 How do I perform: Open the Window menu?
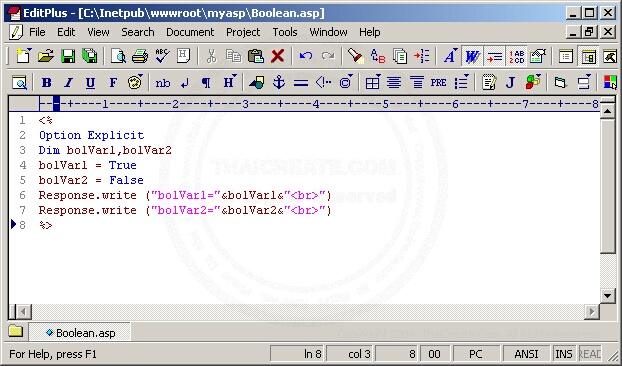pyautogui.click(x=328, y=32)
